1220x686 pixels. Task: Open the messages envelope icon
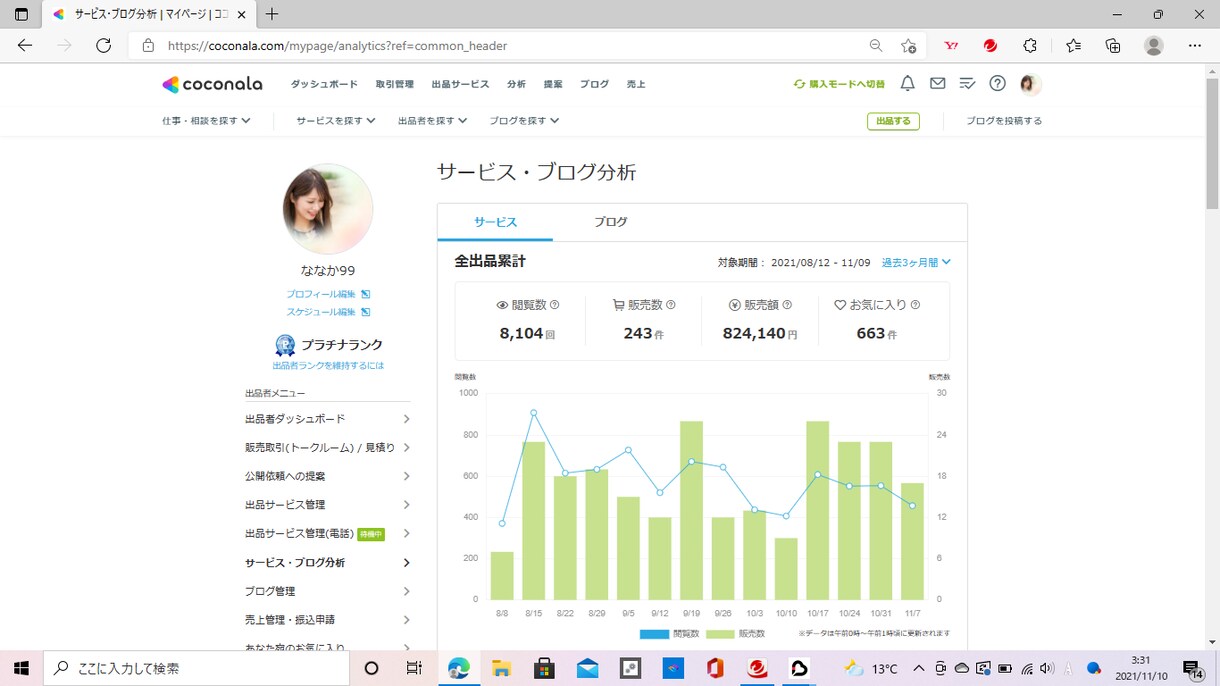937,84
